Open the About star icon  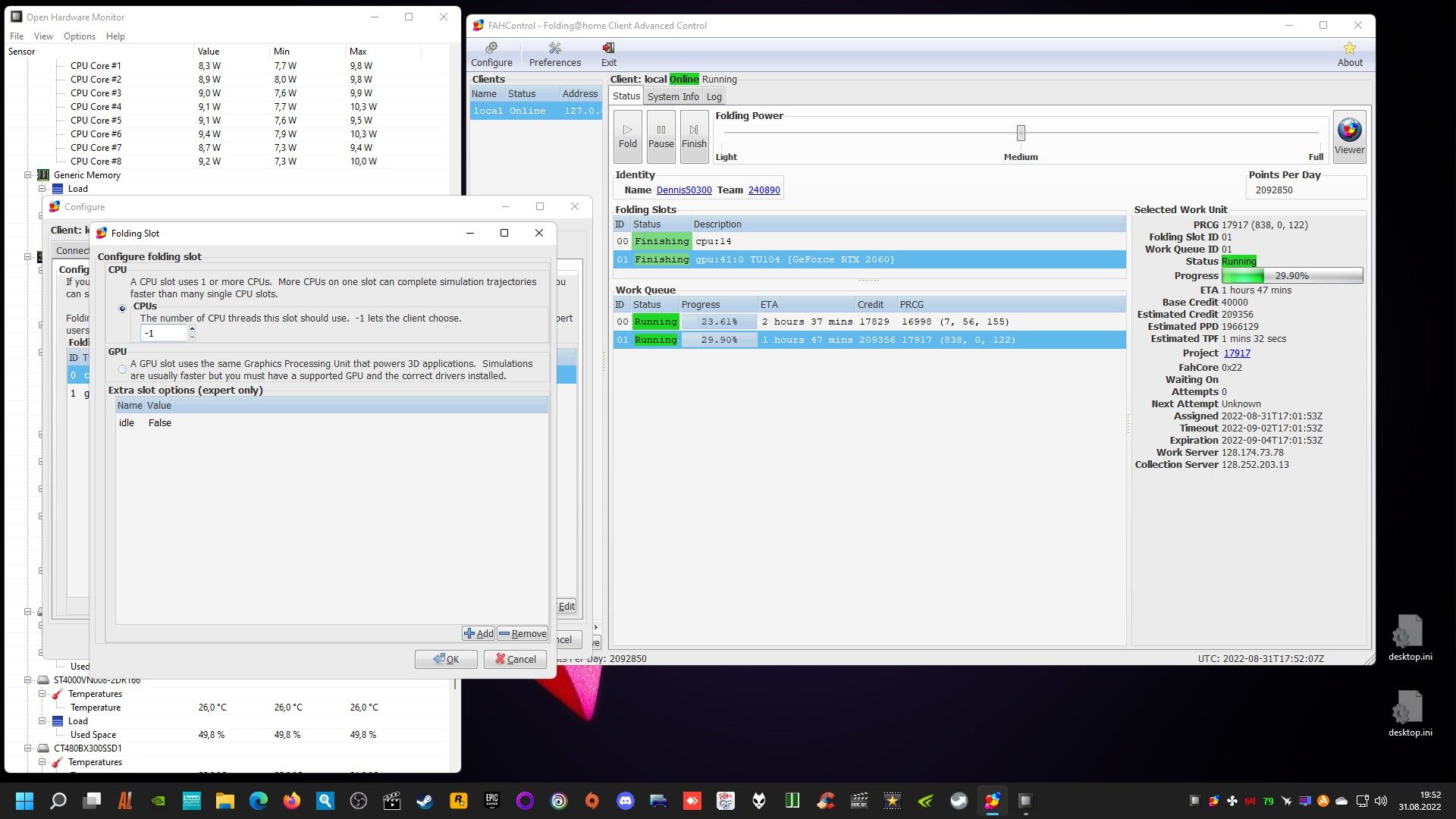1350,55
